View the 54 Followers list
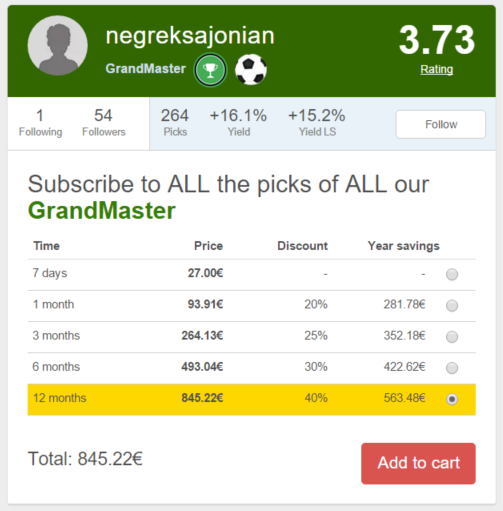Screen dimensions: 503x511 point(104,123)
